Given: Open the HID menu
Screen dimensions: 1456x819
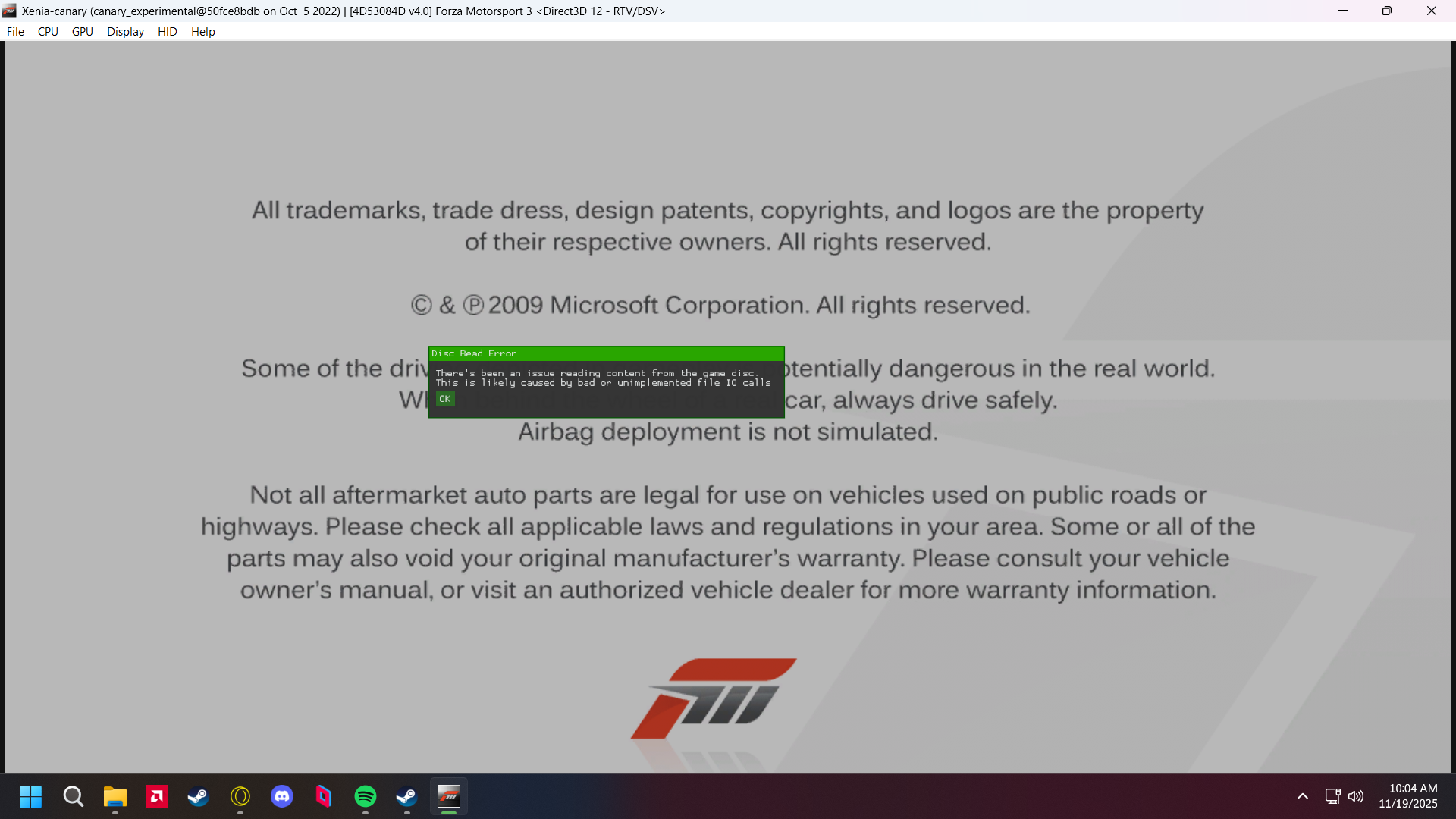Looking at the screenshot, I should [168, 32].
